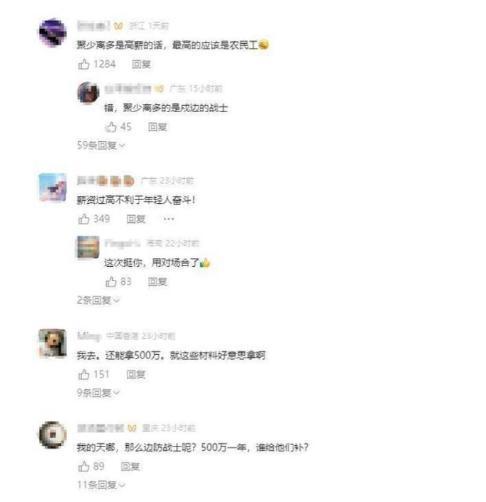Reply to the 边防战士 comment
This screenshot has width=486, height=502.
[130, 466]
